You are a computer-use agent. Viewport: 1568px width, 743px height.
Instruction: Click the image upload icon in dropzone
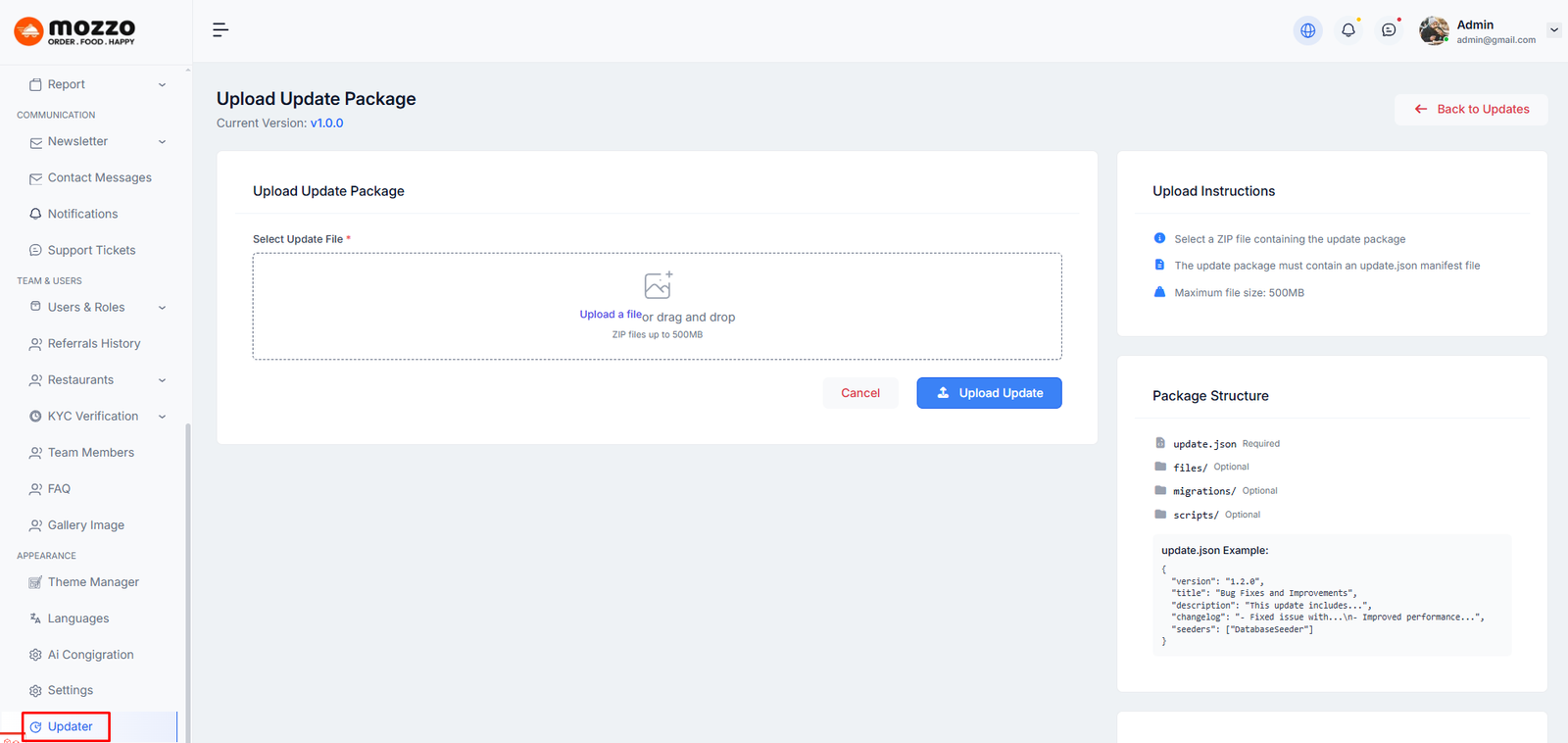pyautogui.click(x=658, y=285)
